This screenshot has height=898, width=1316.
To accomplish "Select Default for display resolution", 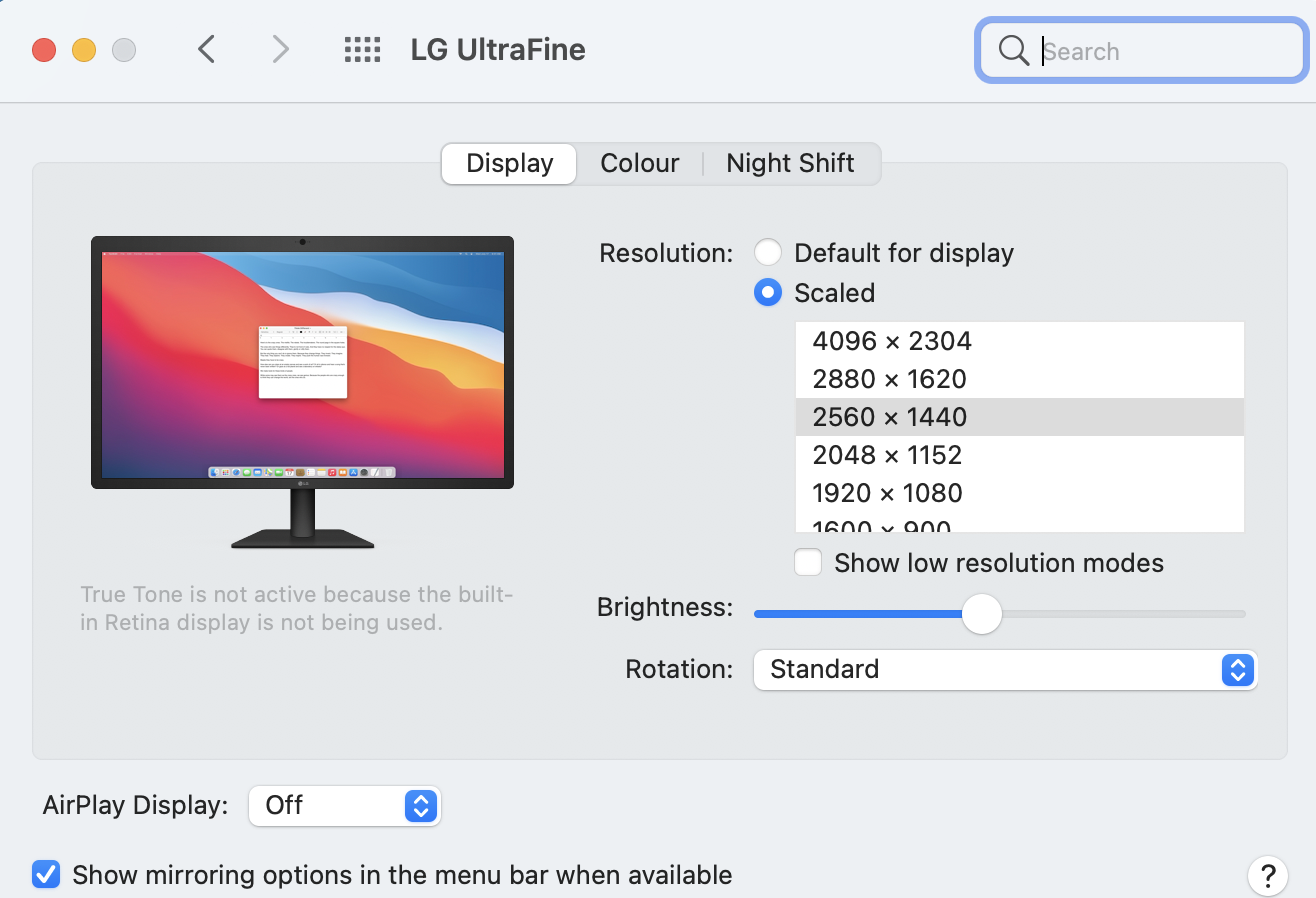I will click(x=768, y=253).
